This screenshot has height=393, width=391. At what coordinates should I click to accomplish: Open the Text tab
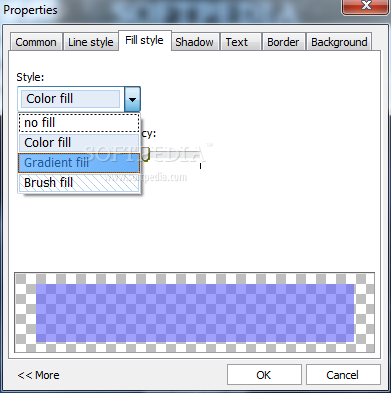click(x=237, y=42)
